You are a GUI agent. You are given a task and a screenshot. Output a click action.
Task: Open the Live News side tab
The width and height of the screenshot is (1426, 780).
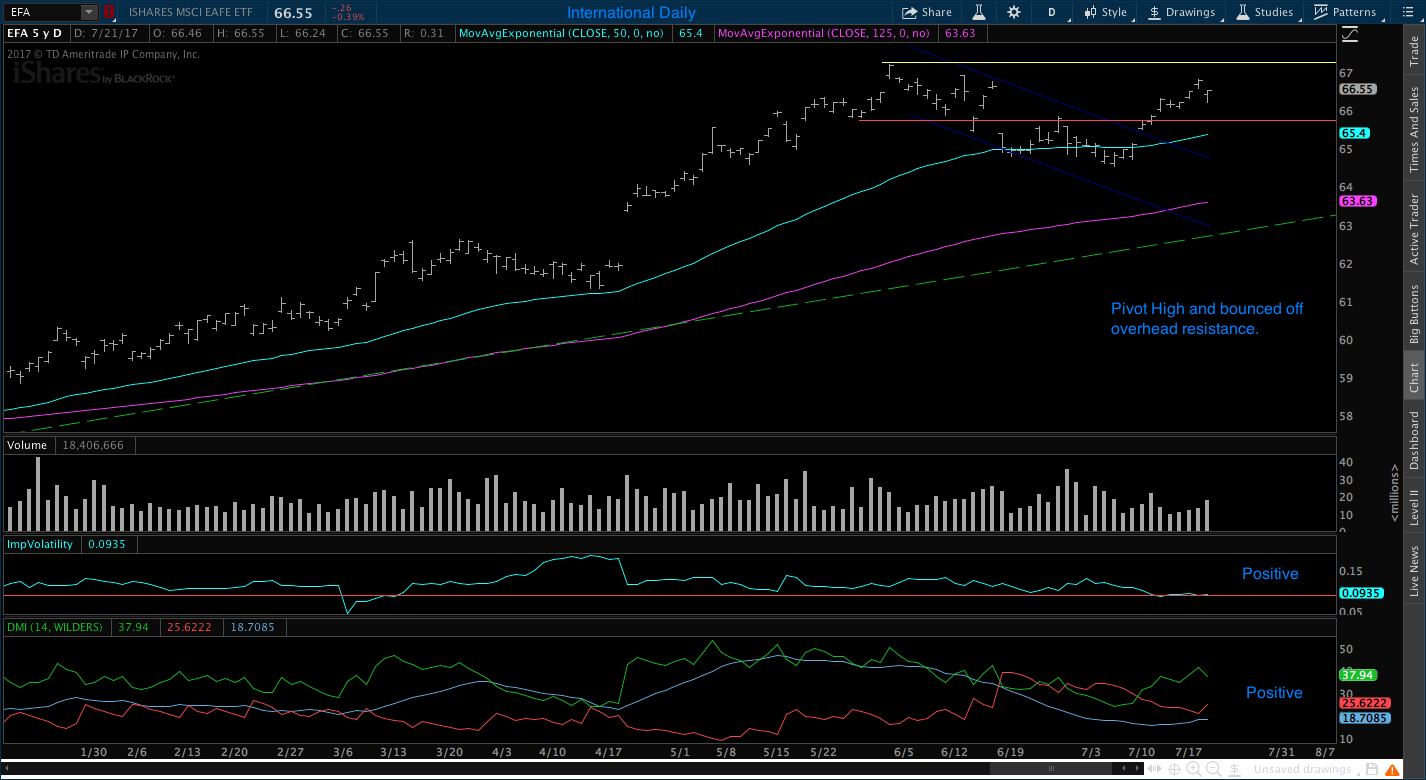tap(1414, 572)
